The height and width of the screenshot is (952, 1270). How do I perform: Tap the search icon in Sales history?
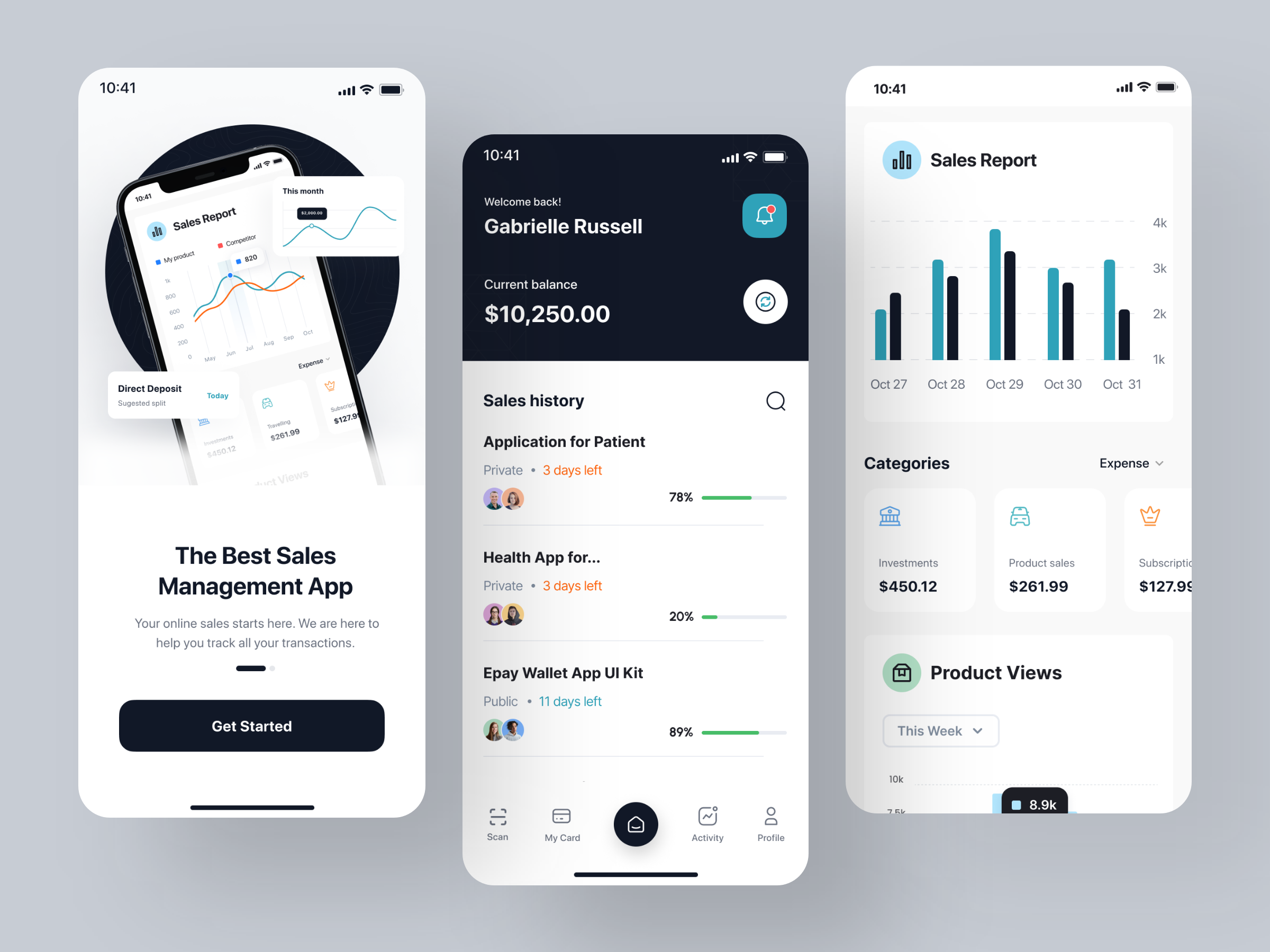778,401
